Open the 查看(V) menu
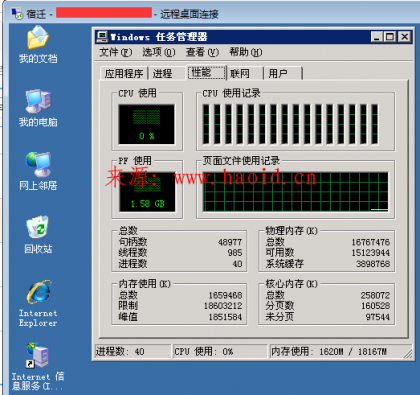The image size is (420, 395). tap(202, 52)
